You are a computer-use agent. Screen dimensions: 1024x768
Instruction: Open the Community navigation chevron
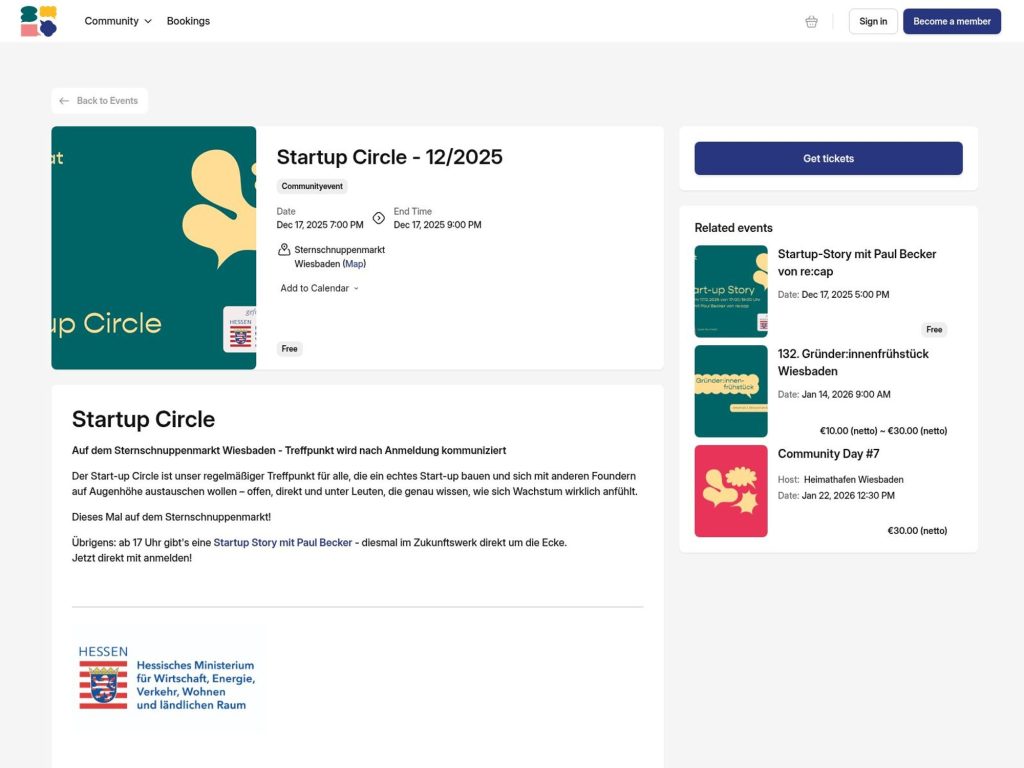click(148, 20)
